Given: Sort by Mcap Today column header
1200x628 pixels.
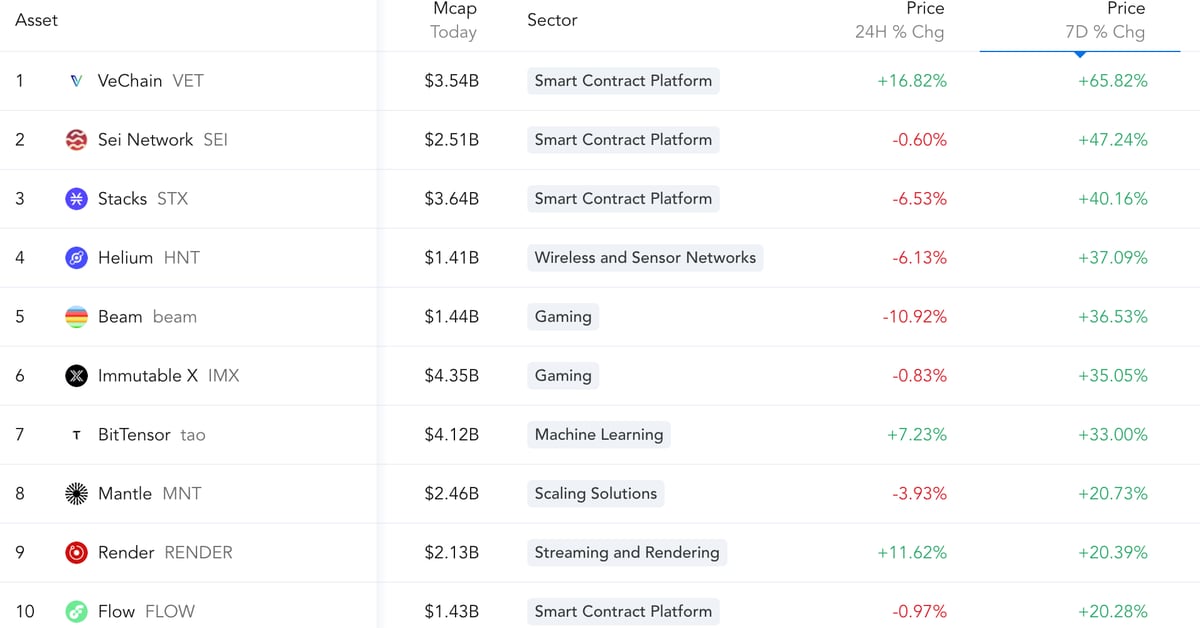Looking at the screenshot, I should click(x=453, y=21).
